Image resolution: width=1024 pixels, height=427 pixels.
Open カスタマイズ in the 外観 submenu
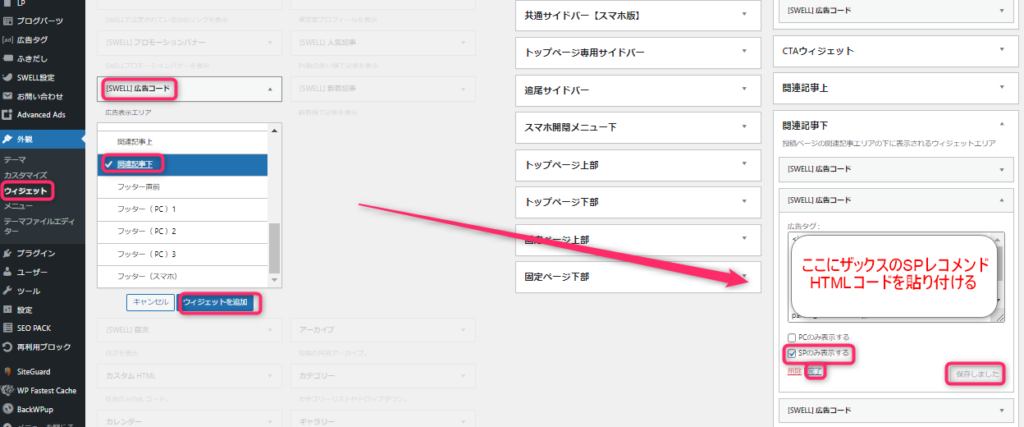coord(27,175)
